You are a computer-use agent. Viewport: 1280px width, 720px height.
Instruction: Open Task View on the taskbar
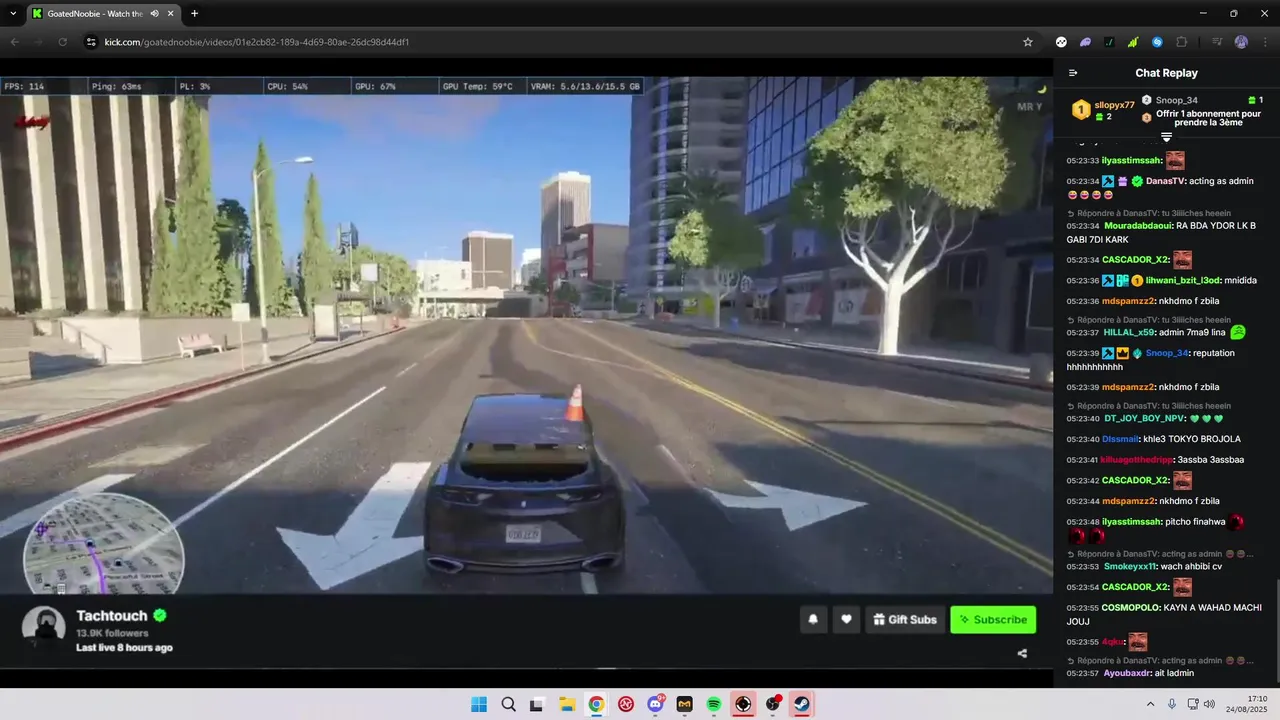click(x=536, y=704)
